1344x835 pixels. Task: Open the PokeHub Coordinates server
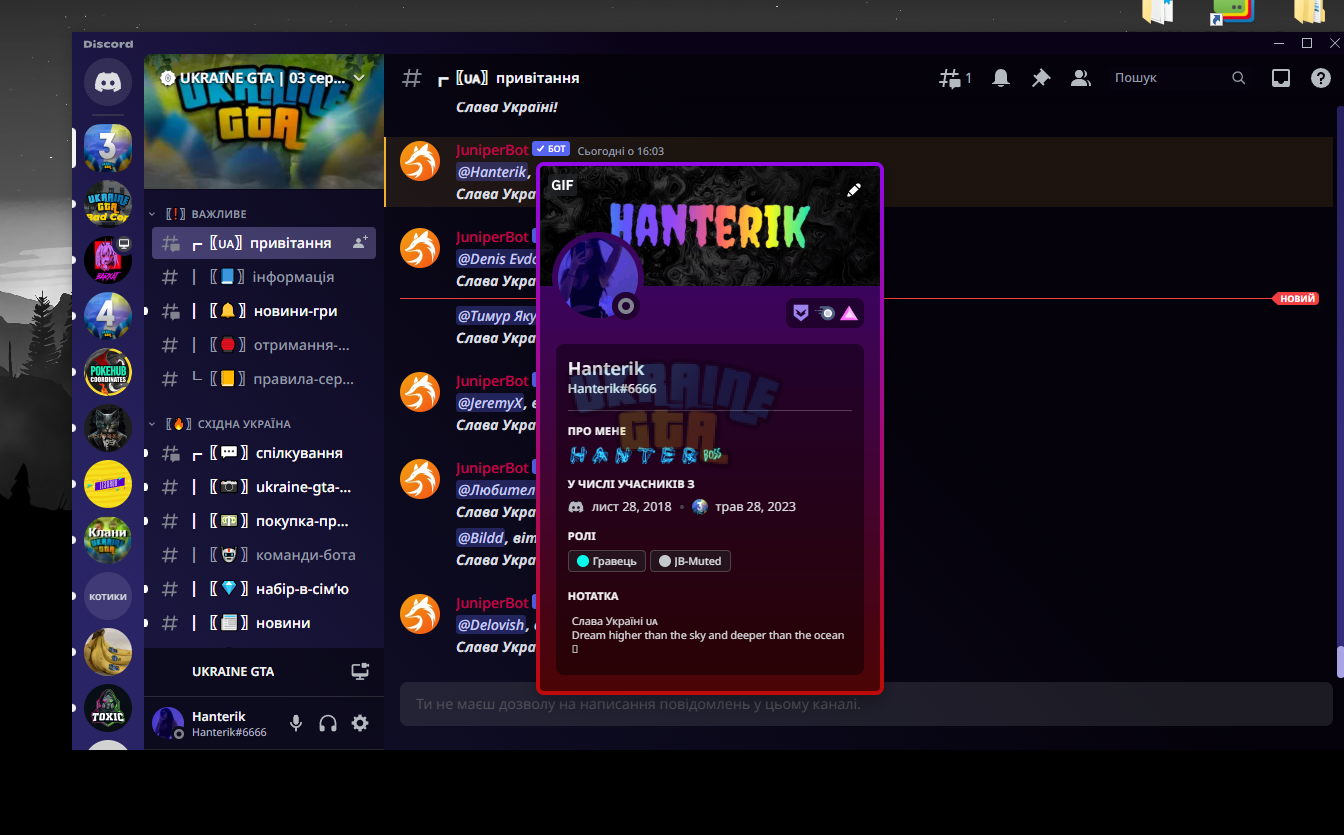(108, 372)
